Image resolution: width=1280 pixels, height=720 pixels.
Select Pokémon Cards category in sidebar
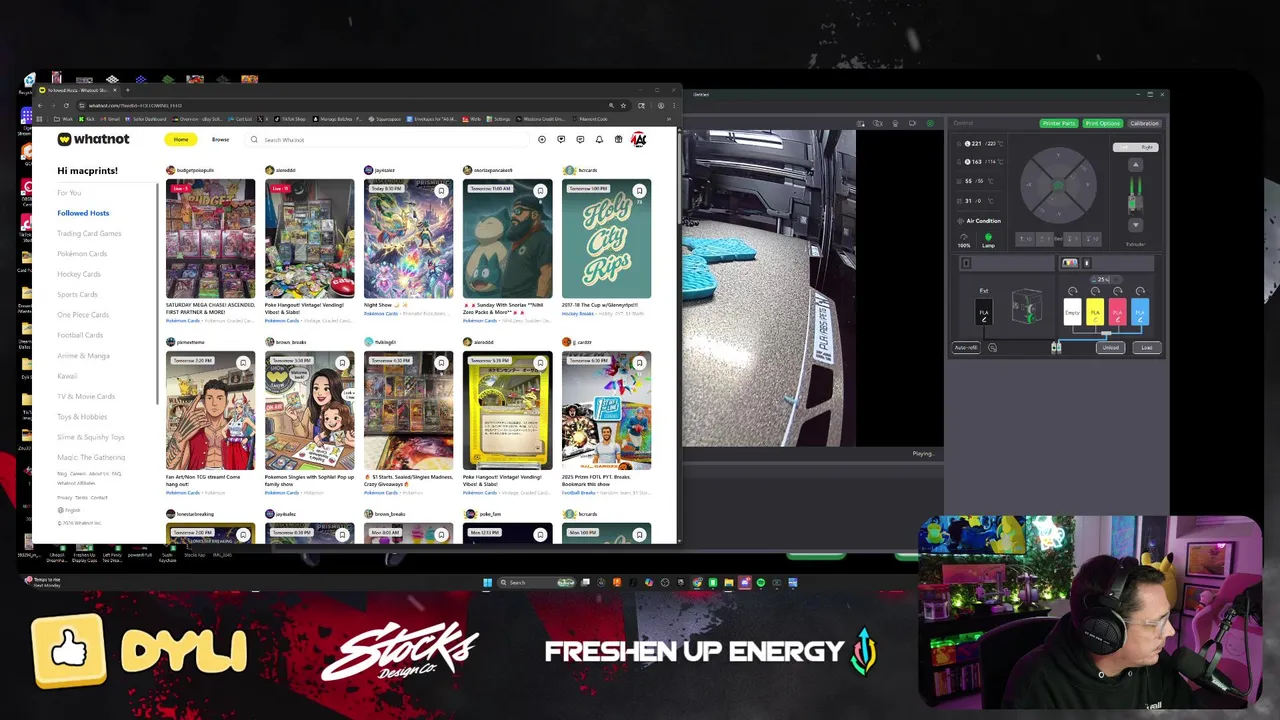tap(82, 254)
